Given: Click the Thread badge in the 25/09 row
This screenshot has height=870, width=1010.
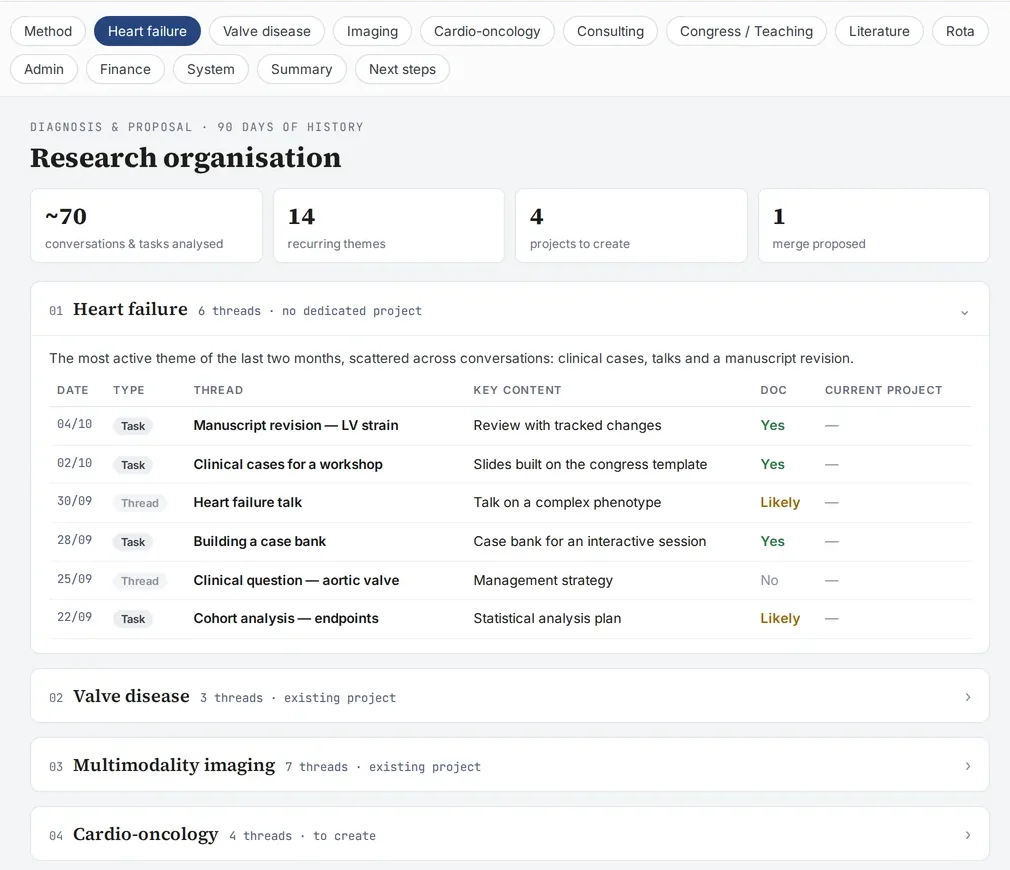Looking at the screenshot, I should [x=140, y=581].
